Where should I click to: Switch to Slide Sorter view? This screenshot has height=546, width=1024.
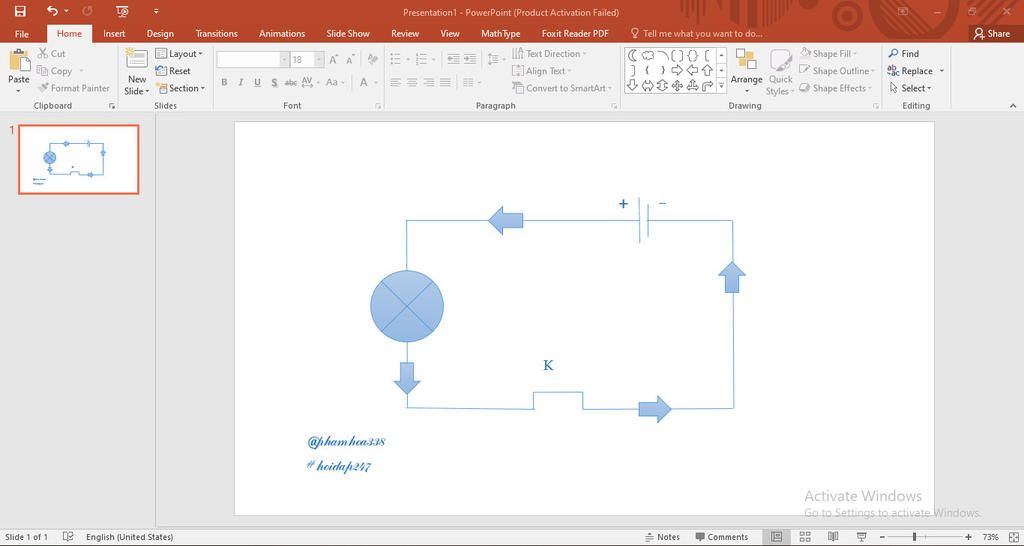[805, 537]
